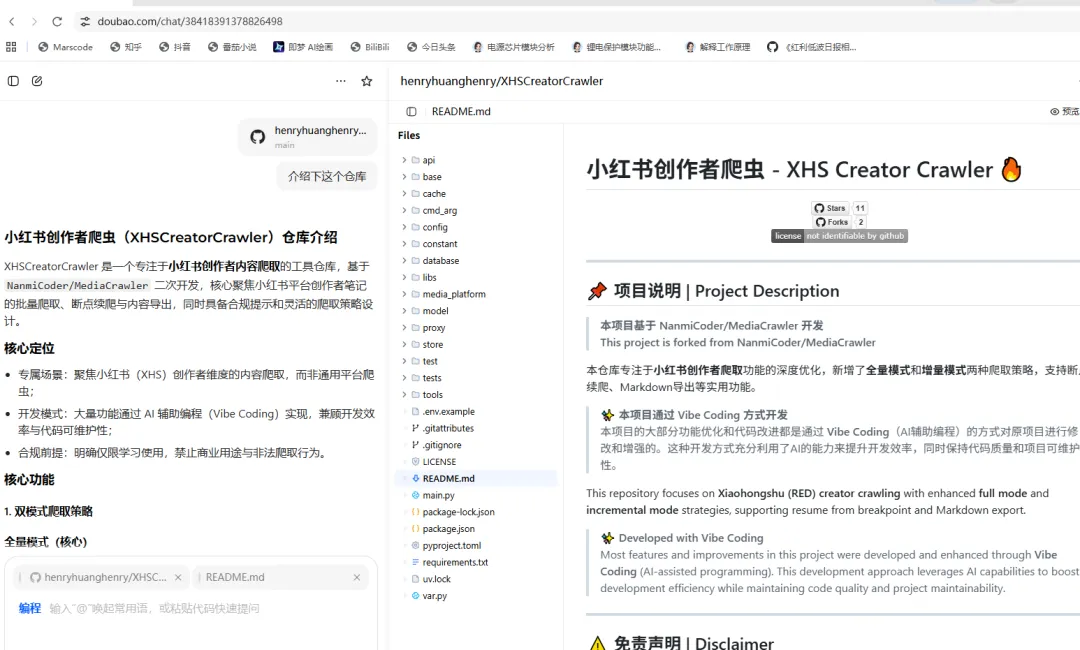1080x650 pixels.
Task: Toggle the chat sidebar panel icon
Action: 13,81
